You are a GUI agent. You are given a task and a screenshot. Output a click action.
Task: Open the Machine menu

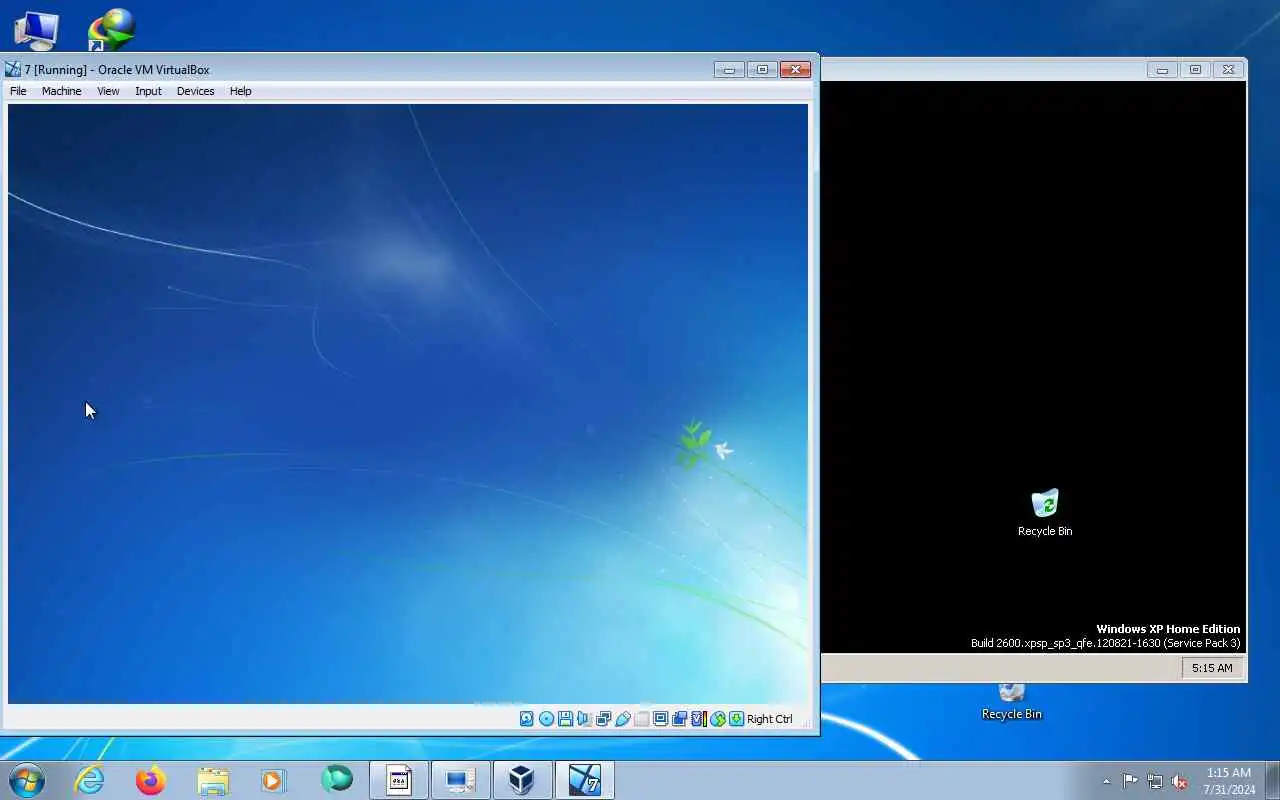click(61, 91)
